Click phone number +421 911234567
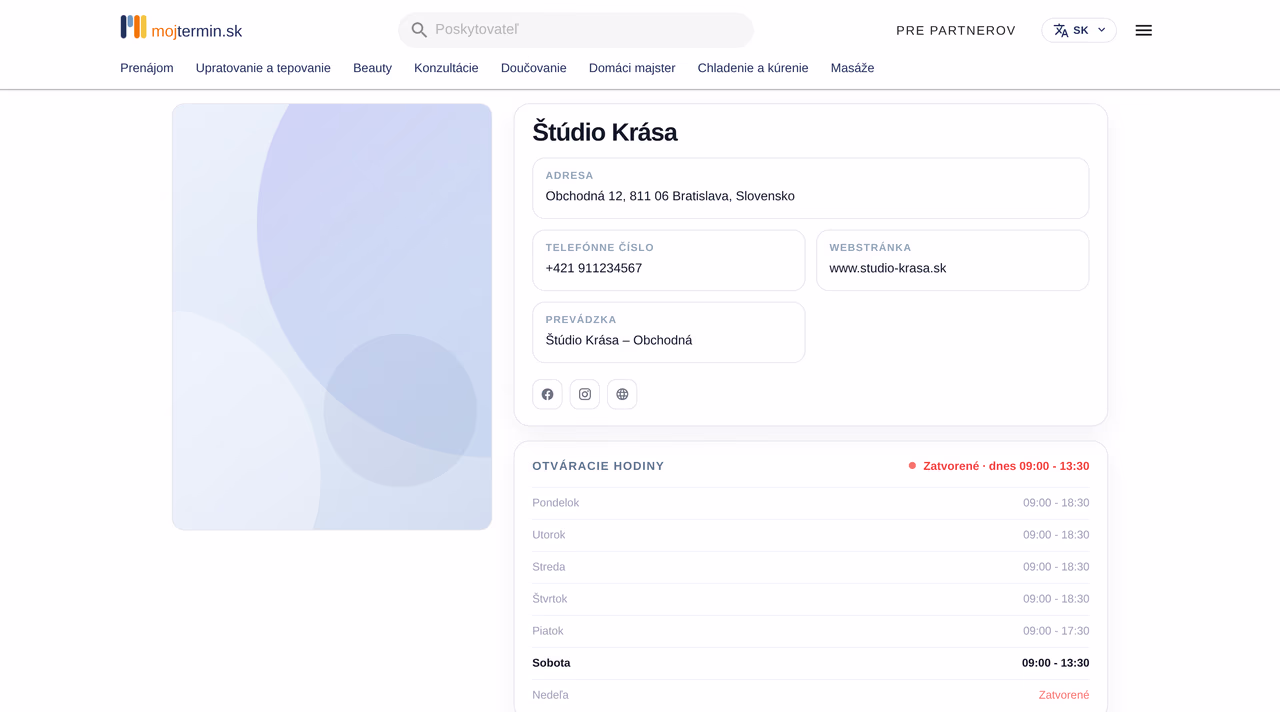The image size is (1280, 712). click(x=594, y=268)
